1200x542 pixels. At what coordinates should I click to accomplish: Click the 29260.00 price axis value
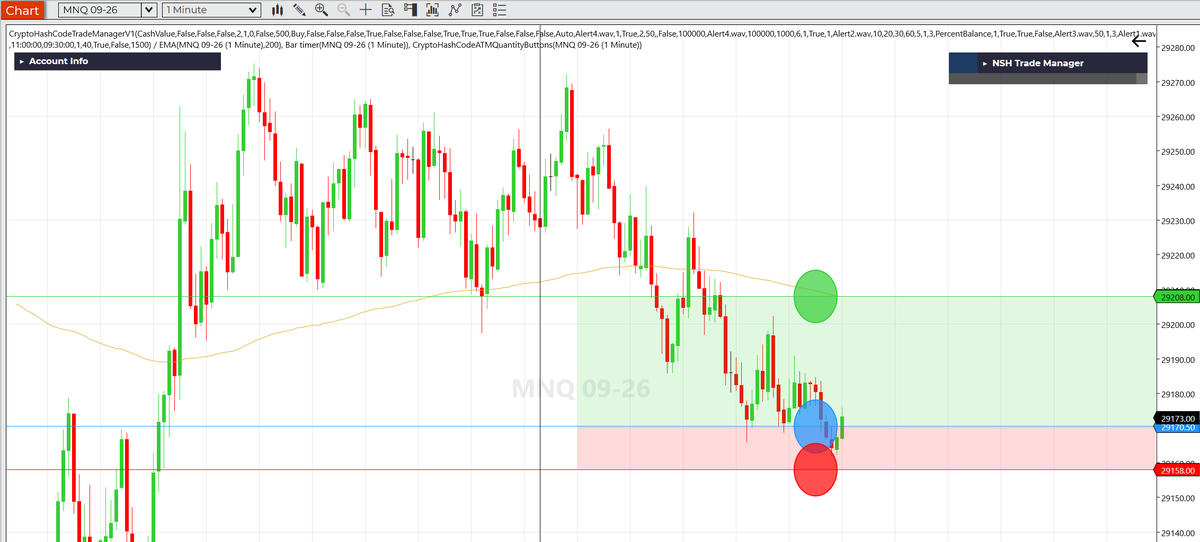pos(1179,117)
